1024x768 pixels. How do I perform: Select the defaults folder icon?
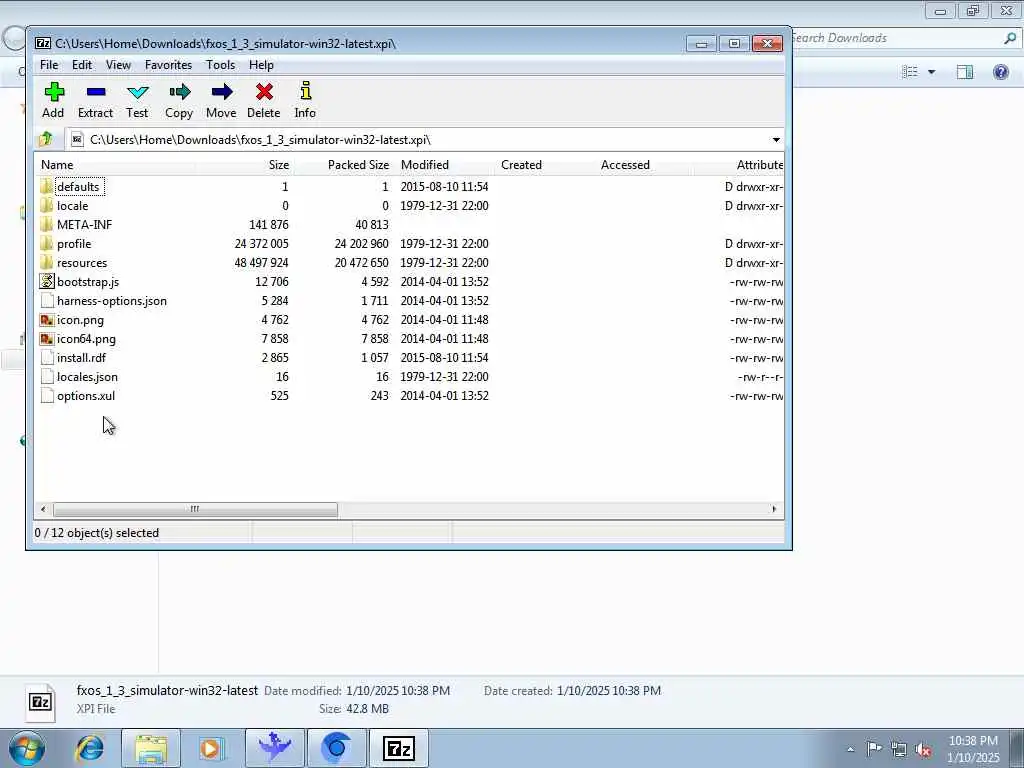pos(46,187)
